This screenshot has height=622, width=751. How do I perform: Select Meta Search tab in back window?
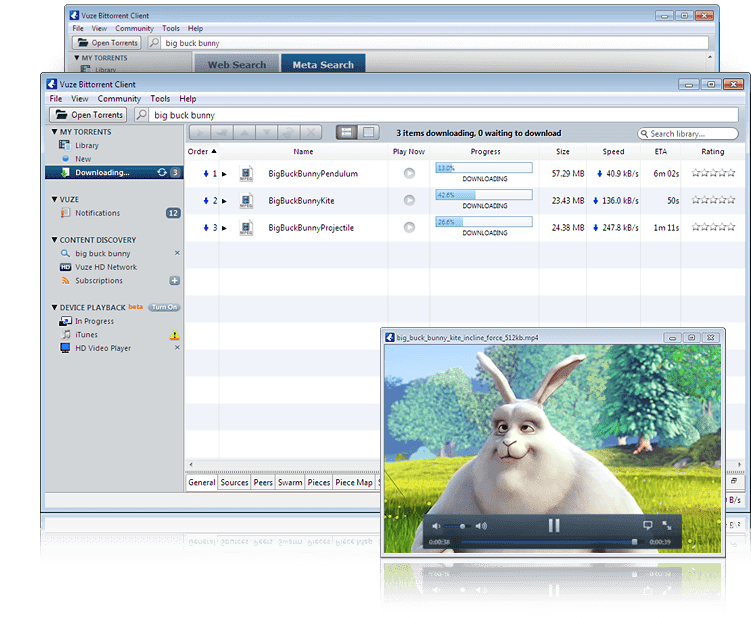click(x=323, y=65)
